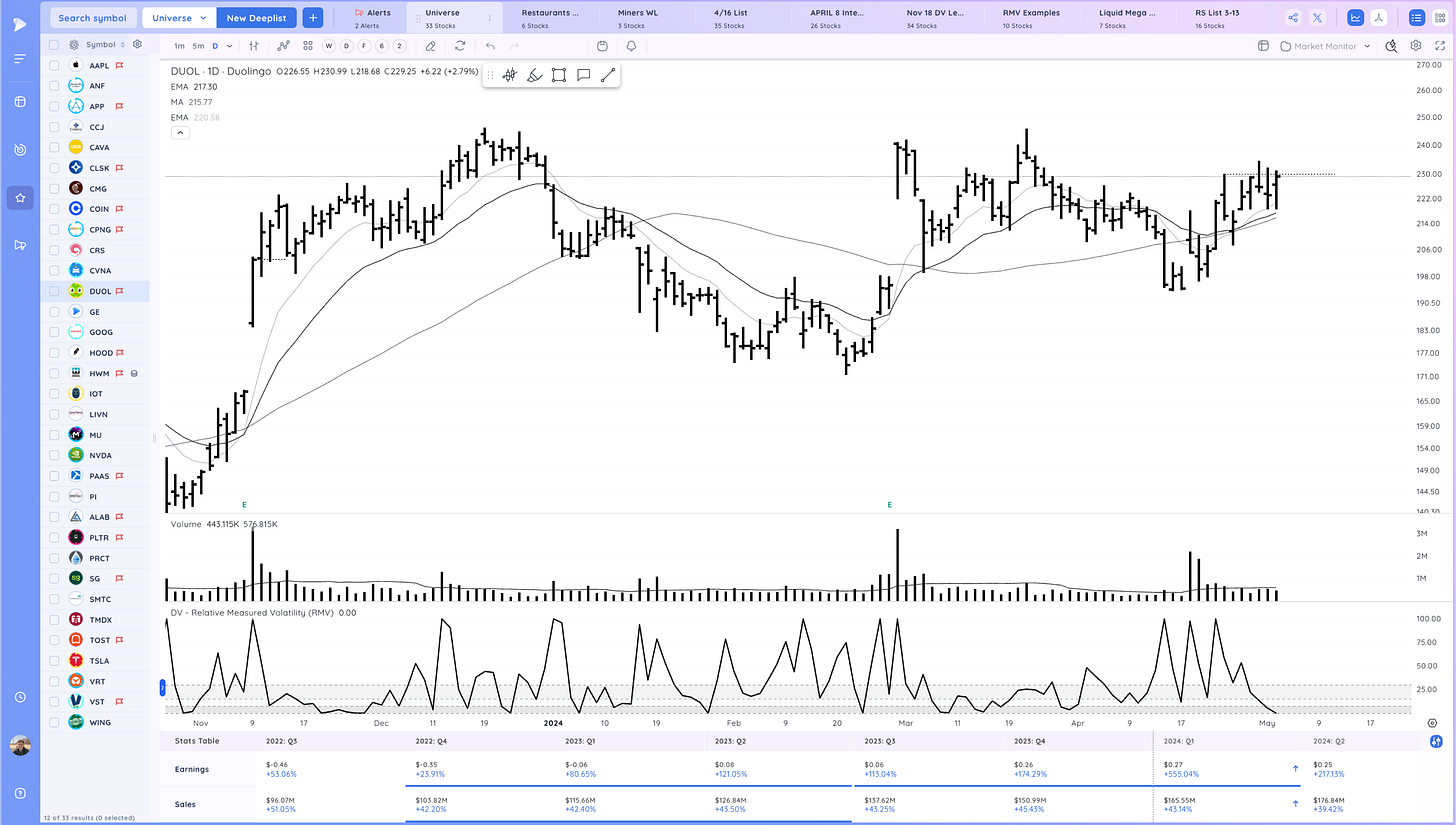This screenshot has width=1456, height=825.
Task: Expand the timeframe dropdown arrow next to D
Action: [230, 46]
